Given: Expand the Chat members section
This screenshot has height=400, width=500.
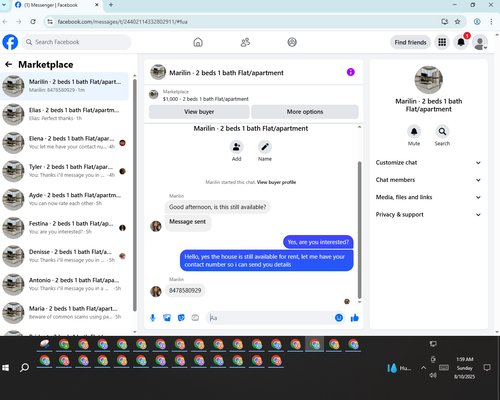Looking at the screenshot, I should pos(429,180).
